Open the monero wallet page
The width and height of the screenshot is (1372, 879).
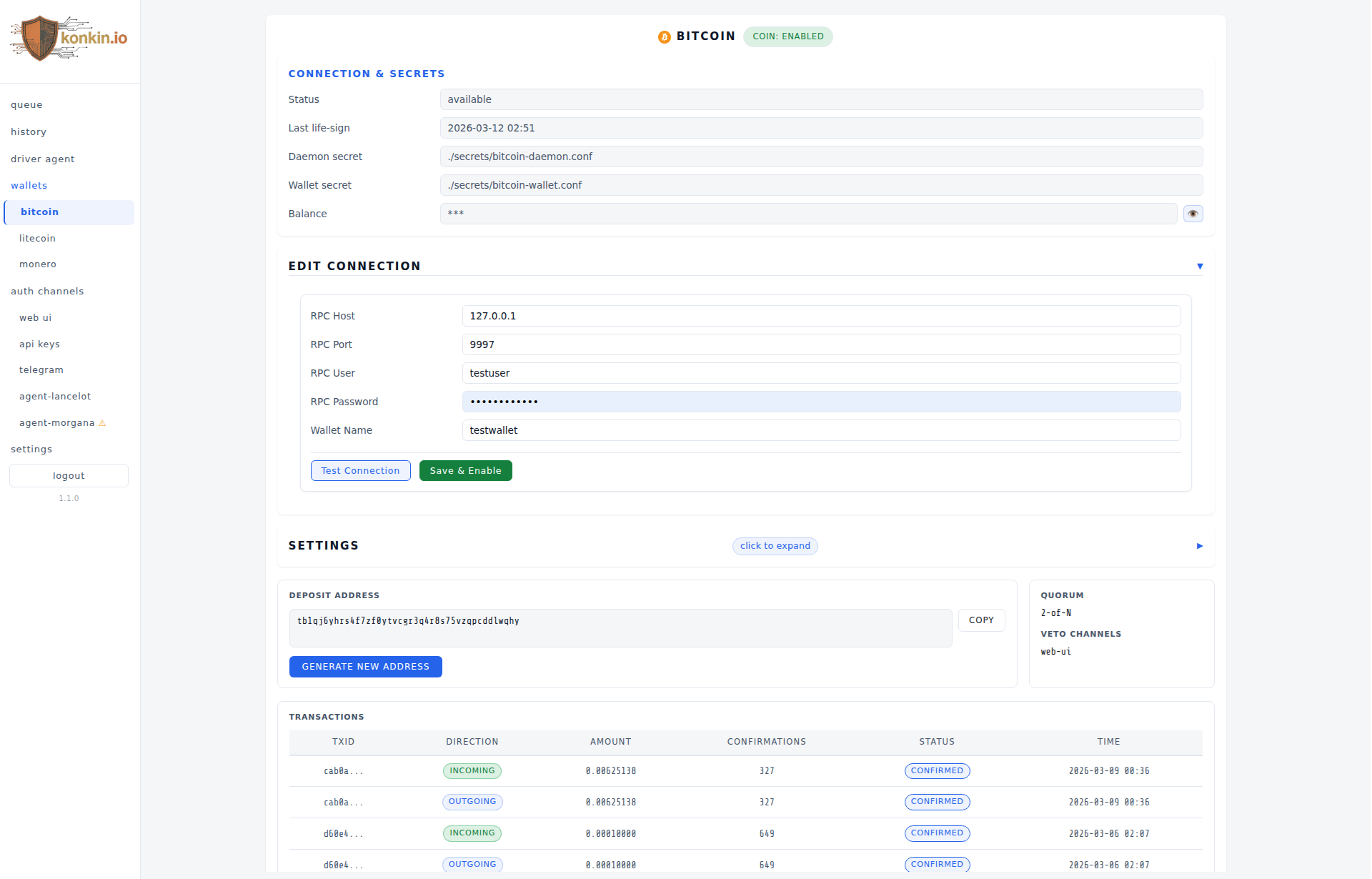point(38,264)
